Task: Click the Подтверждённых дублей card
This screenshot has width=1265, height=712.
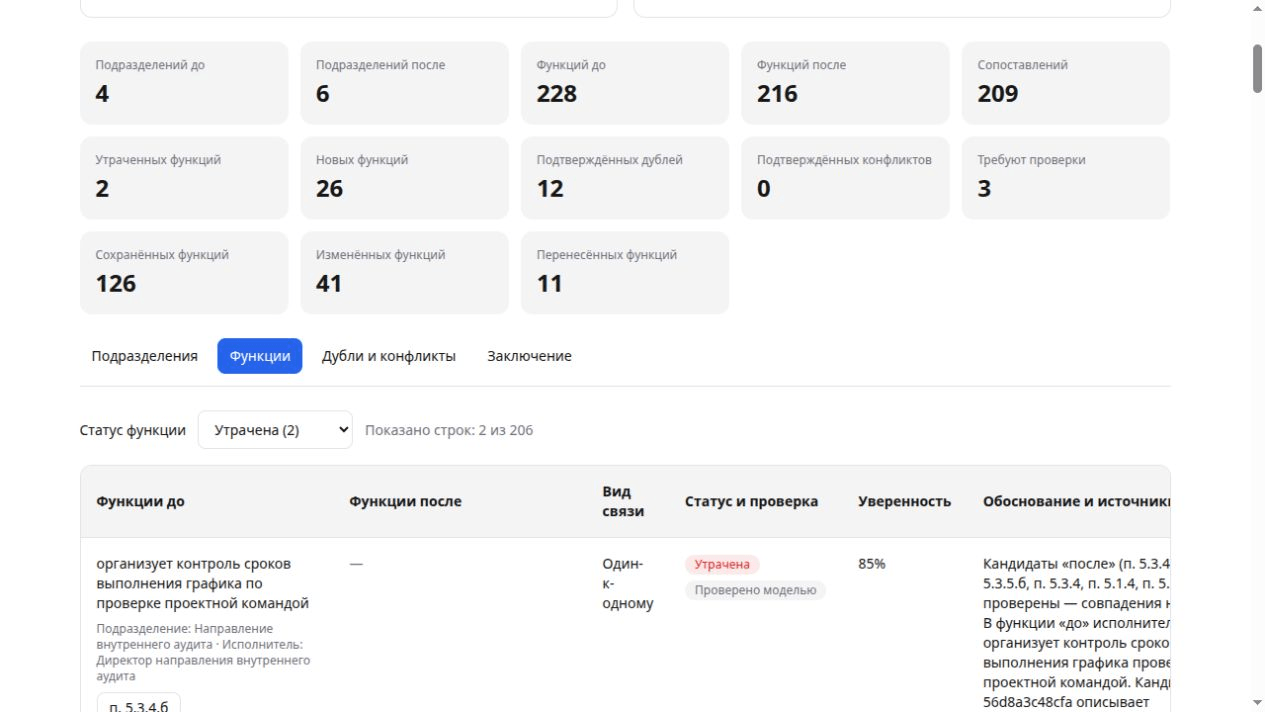Action: tap(625, 178)
